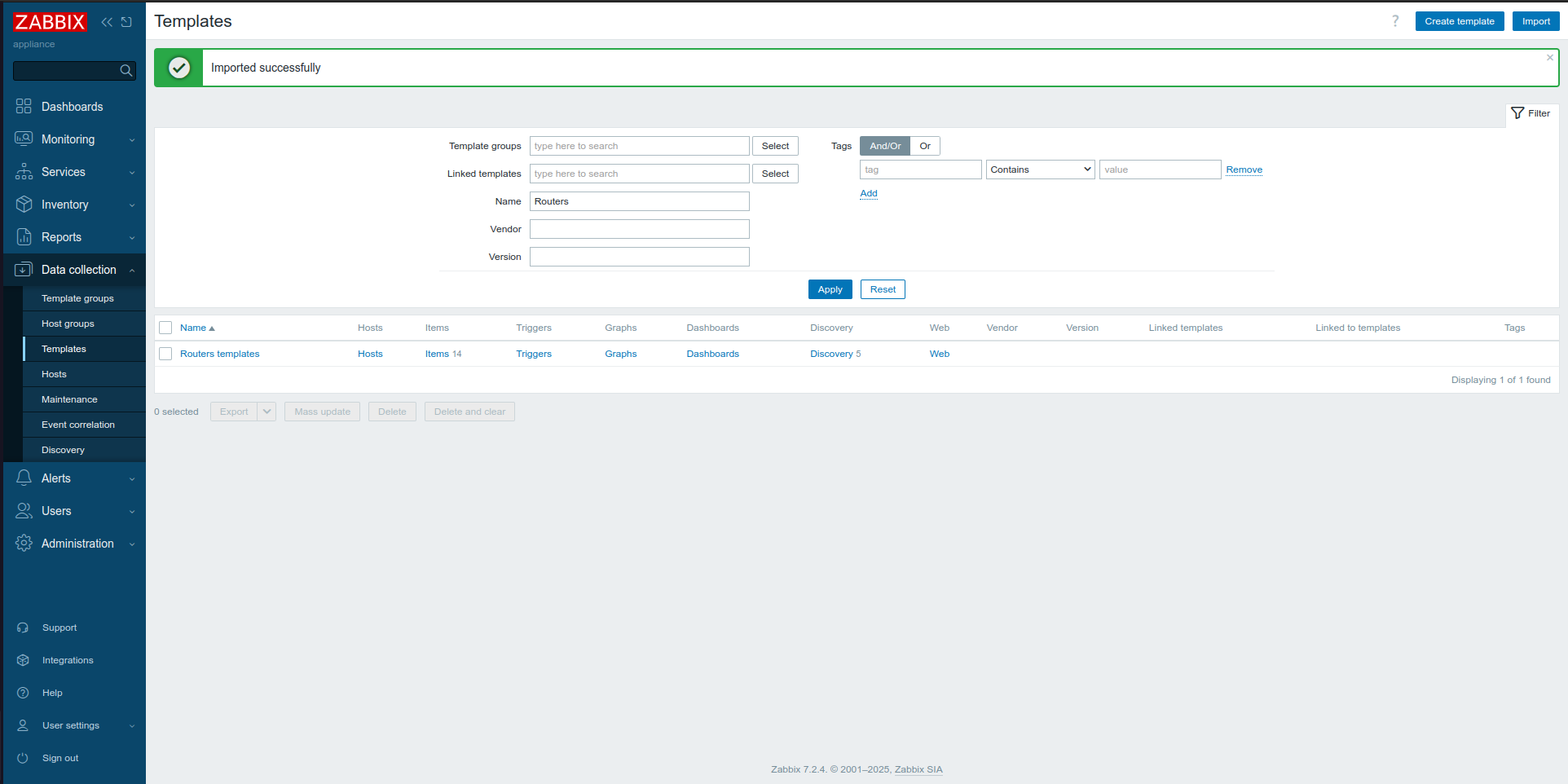Switch tag matching to Or mode
Image resolution: width=1568 pixels, height=784 pixels.
[x=925, y=146]
